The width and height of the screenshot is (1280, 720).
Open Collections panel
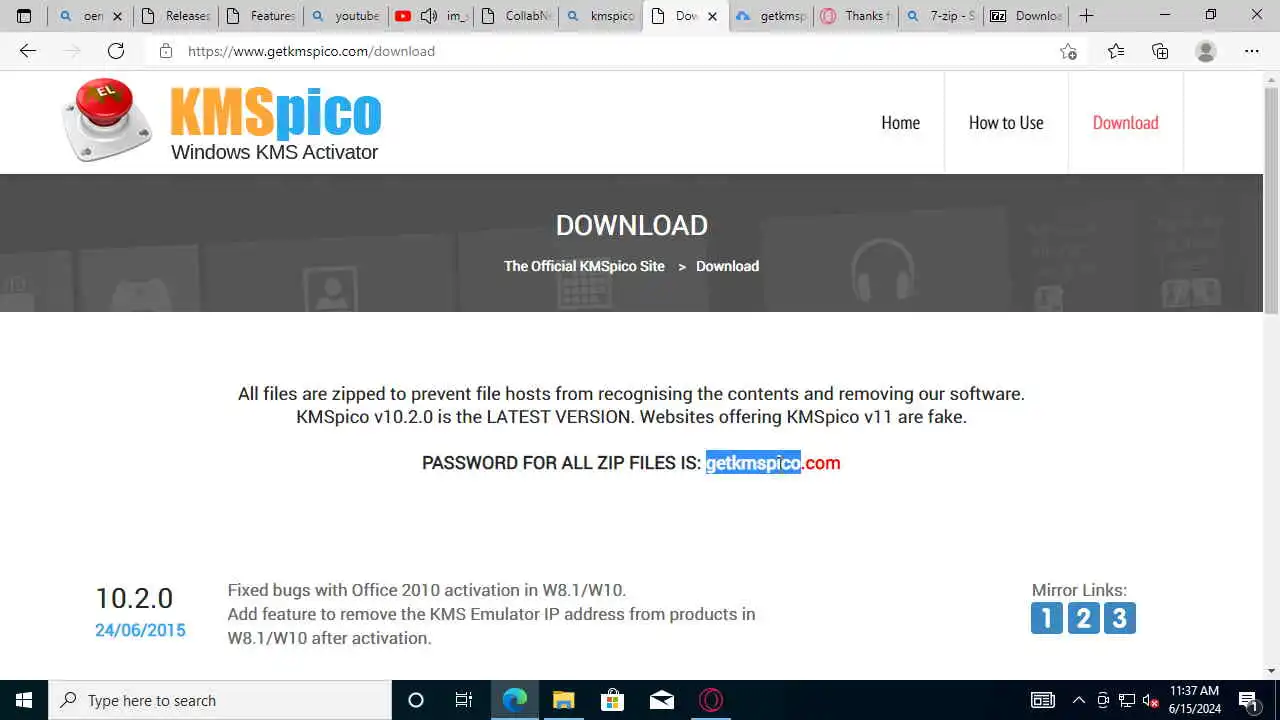coord(1160,51)
